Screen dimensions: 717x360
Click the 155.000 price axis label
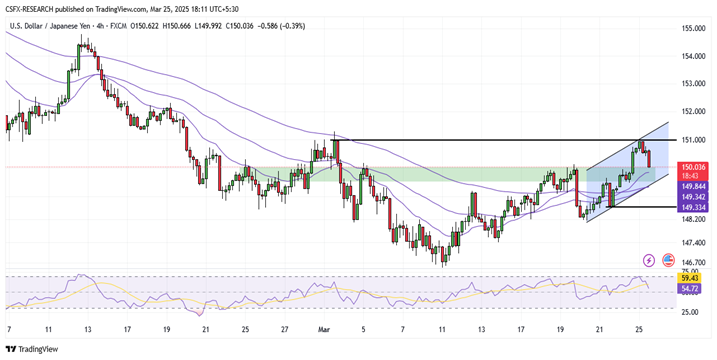(693, 28)
